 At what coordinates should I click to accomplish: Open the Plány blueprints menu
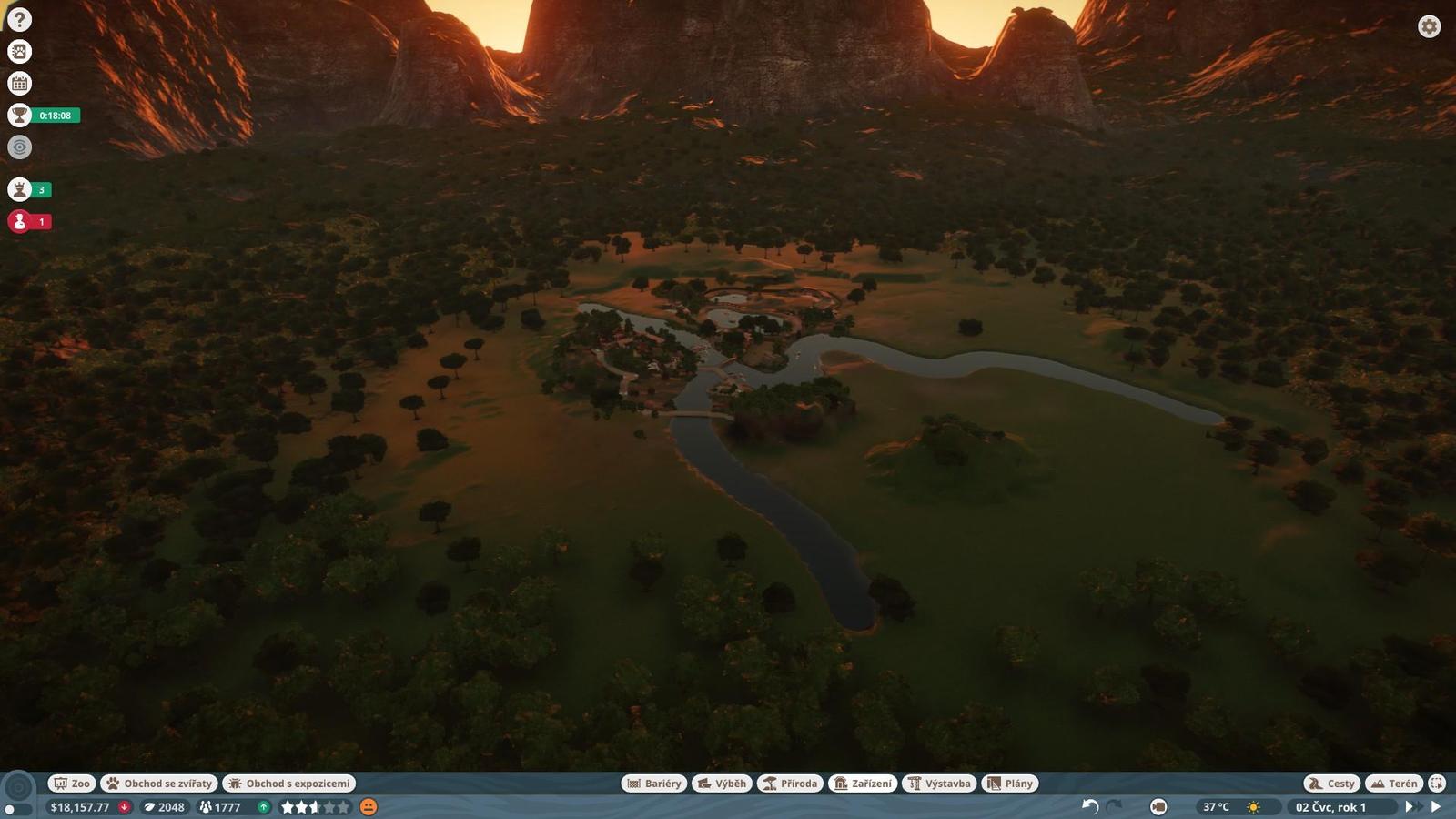1010,784
